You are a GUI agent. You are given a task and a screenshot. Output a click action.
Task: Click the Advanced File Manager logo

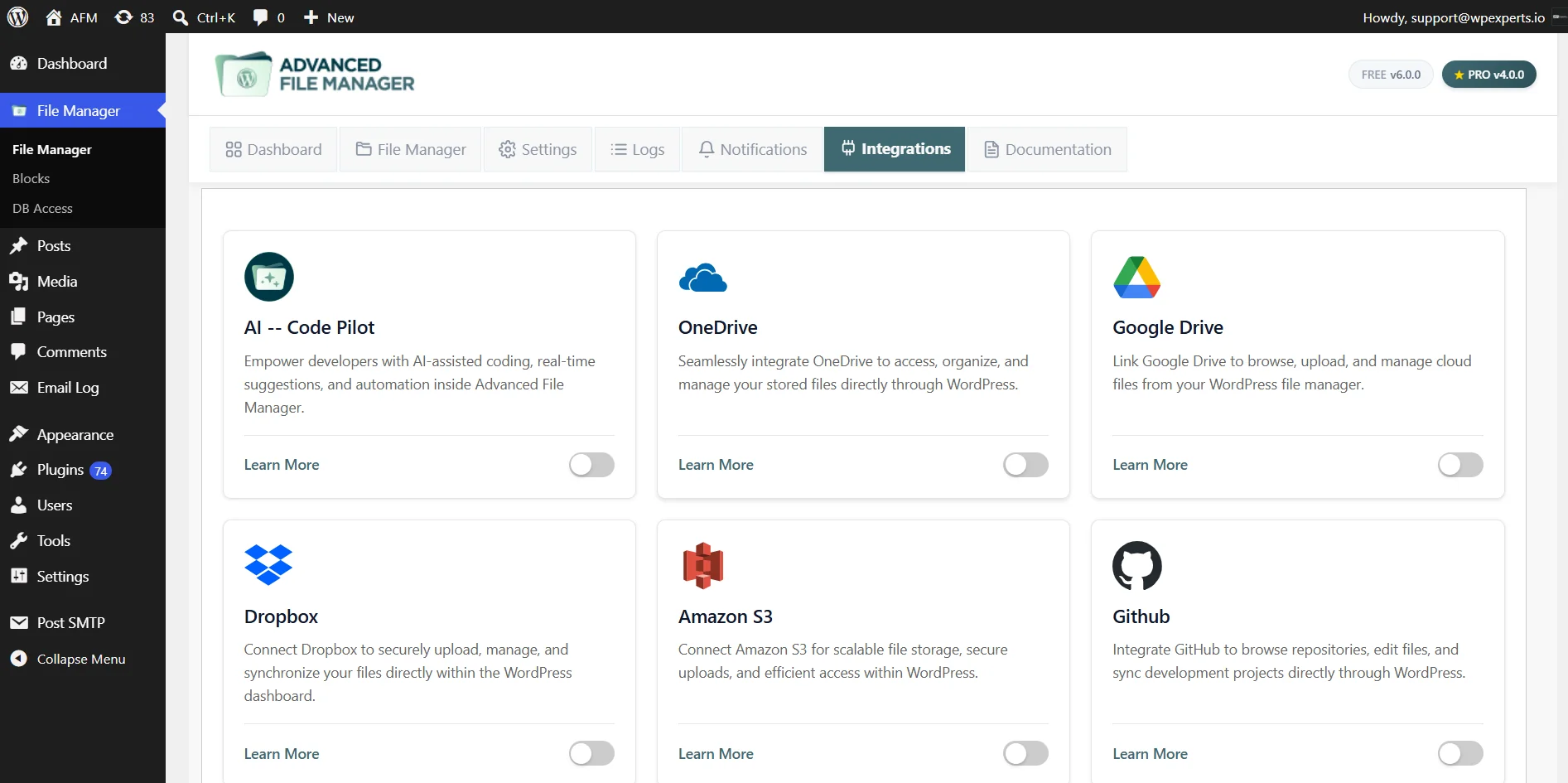click(x=315, y=75)
